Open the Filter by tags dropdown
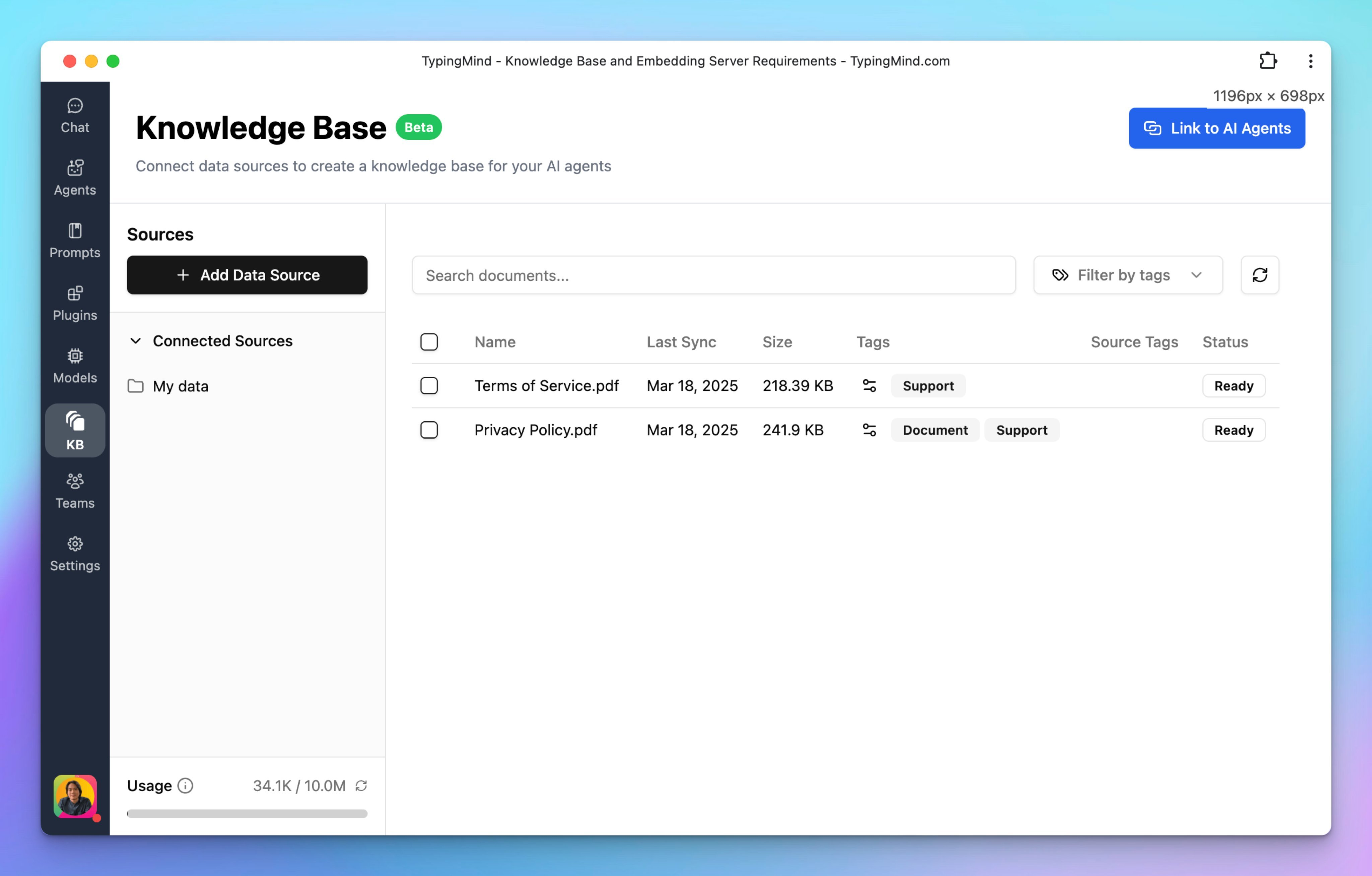Screen dimensions: 1372x876 (x=1127, y=275)
